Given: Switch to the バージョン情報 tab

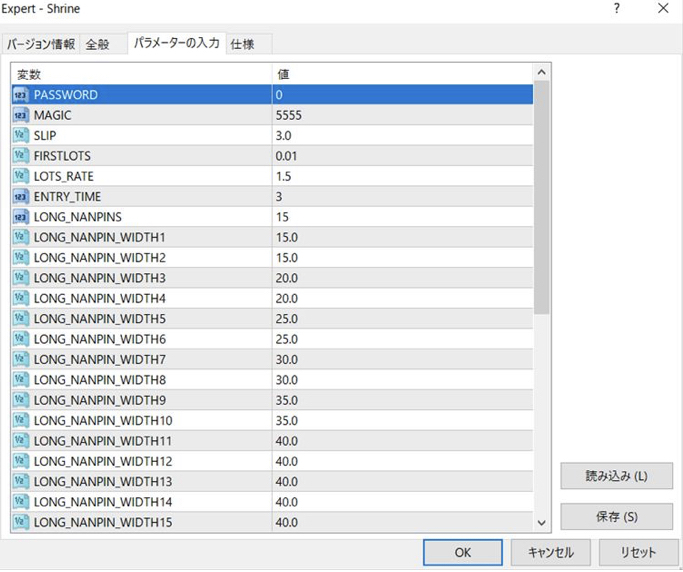Looking at the screenshot, I should coord(41,44).
